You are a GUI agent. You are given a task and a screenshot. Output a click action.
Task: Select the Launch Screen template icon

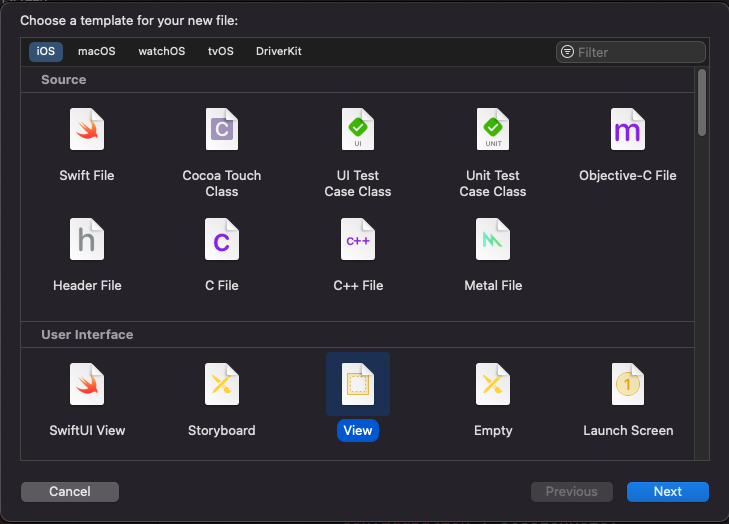tap(628, 384)
